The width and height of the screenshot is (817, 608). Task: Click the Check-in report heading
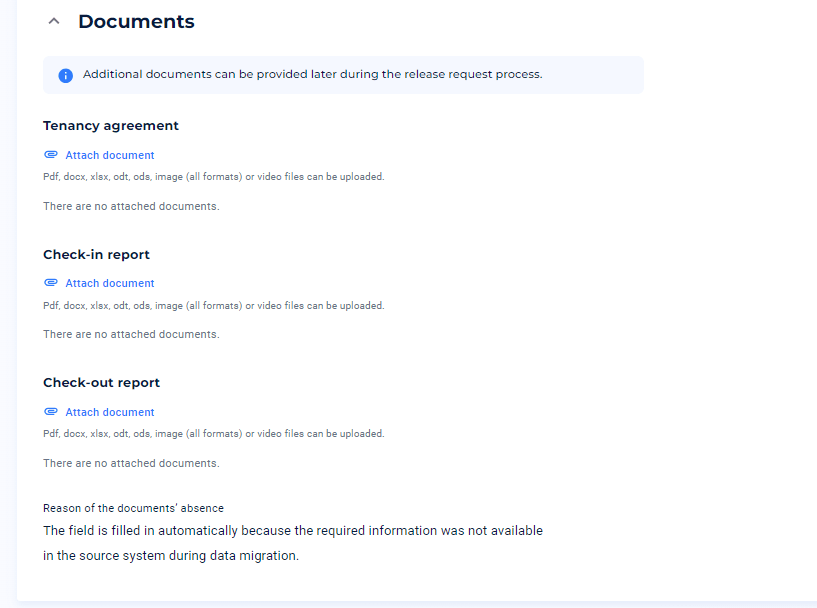point(96,254)
